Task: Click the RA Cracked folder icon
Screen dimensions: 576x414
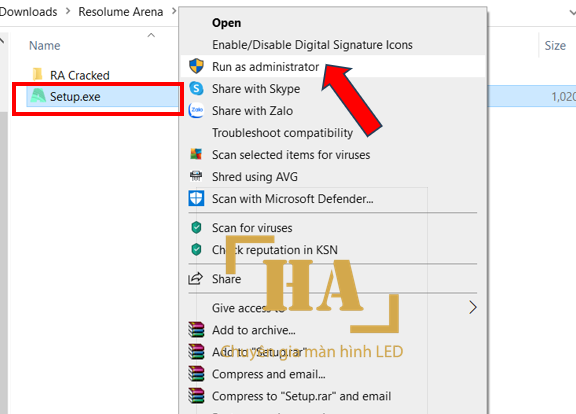Action: click(38, 75)
